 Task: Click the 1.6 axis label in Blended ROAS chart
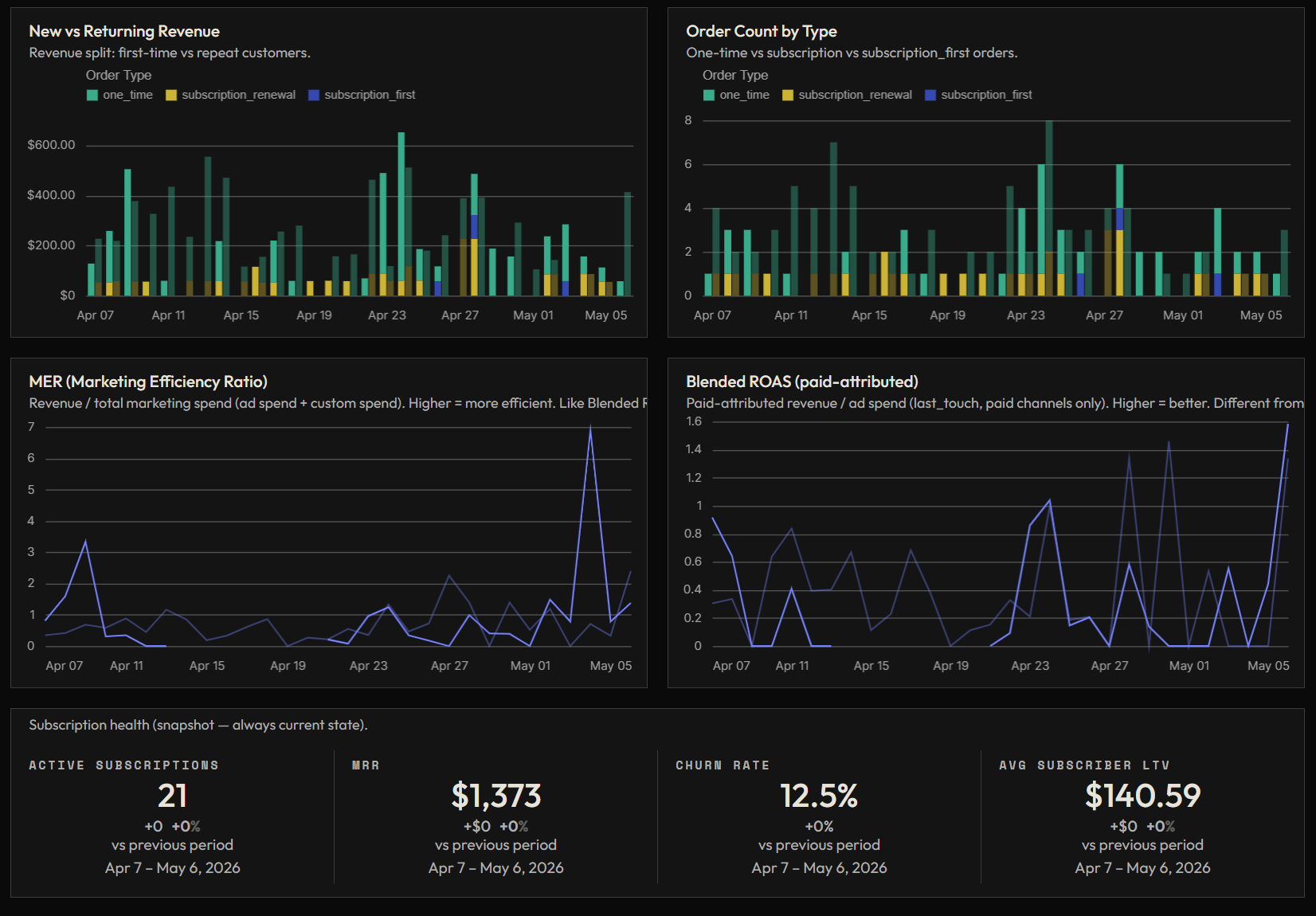pos(693,421)
